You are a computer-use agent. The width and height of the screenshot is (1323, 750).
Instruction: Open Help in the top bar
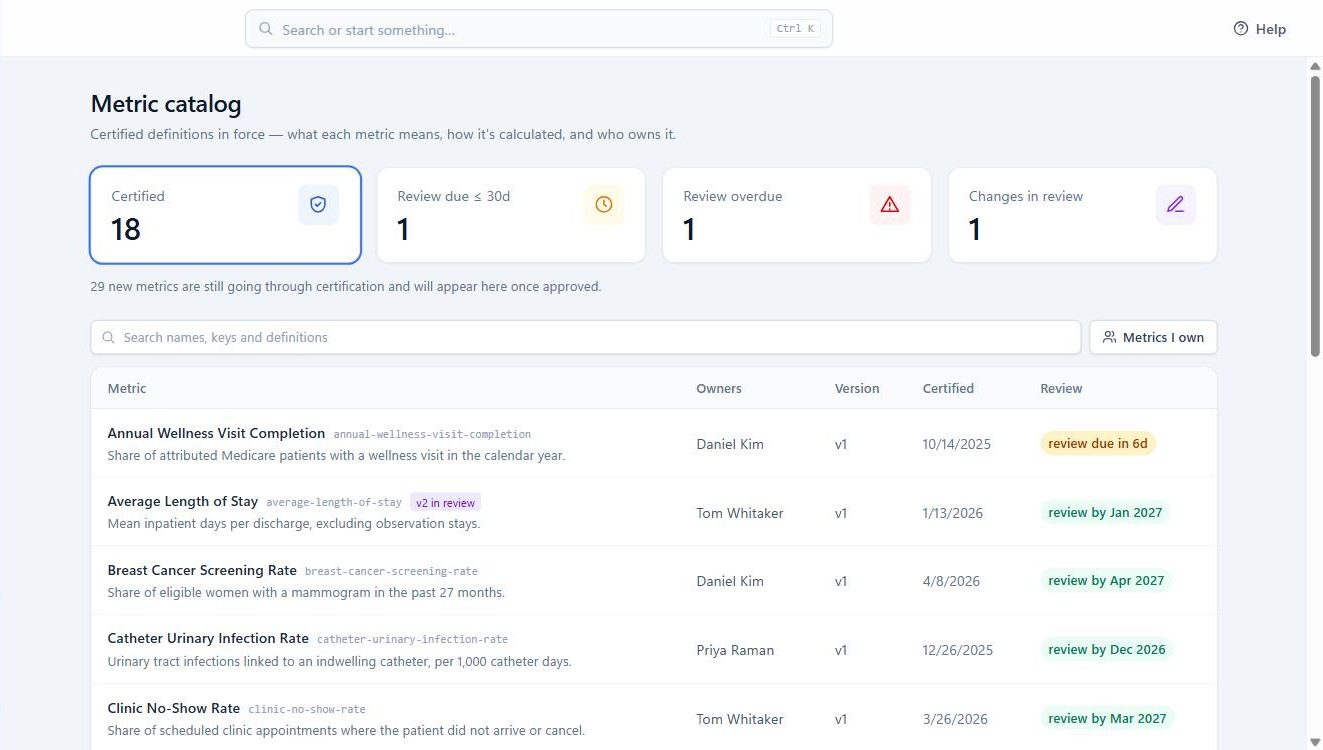1260,29
